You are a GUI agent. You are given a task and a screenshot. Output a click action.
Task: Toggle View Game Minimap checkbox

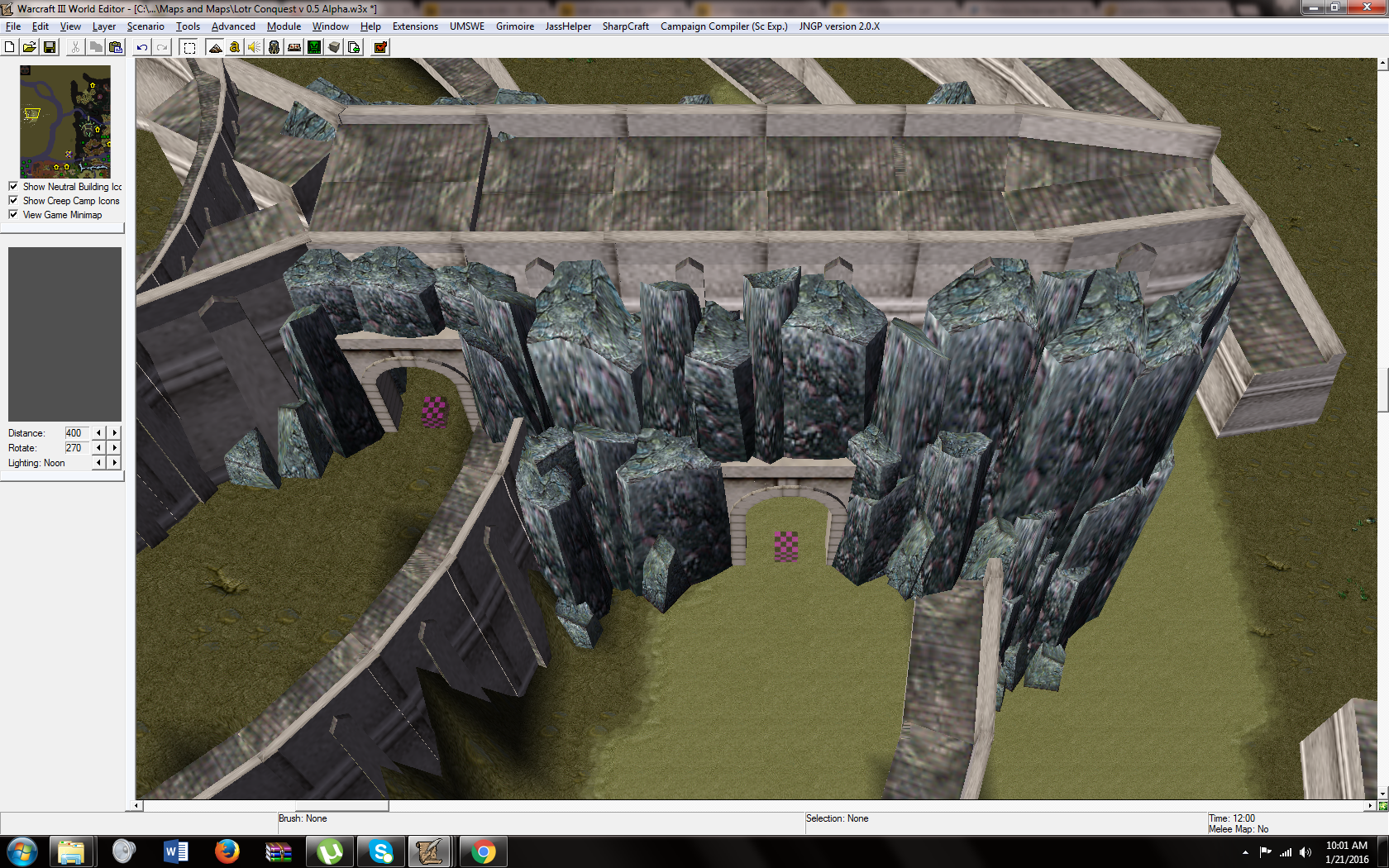(x=13, y=215)
